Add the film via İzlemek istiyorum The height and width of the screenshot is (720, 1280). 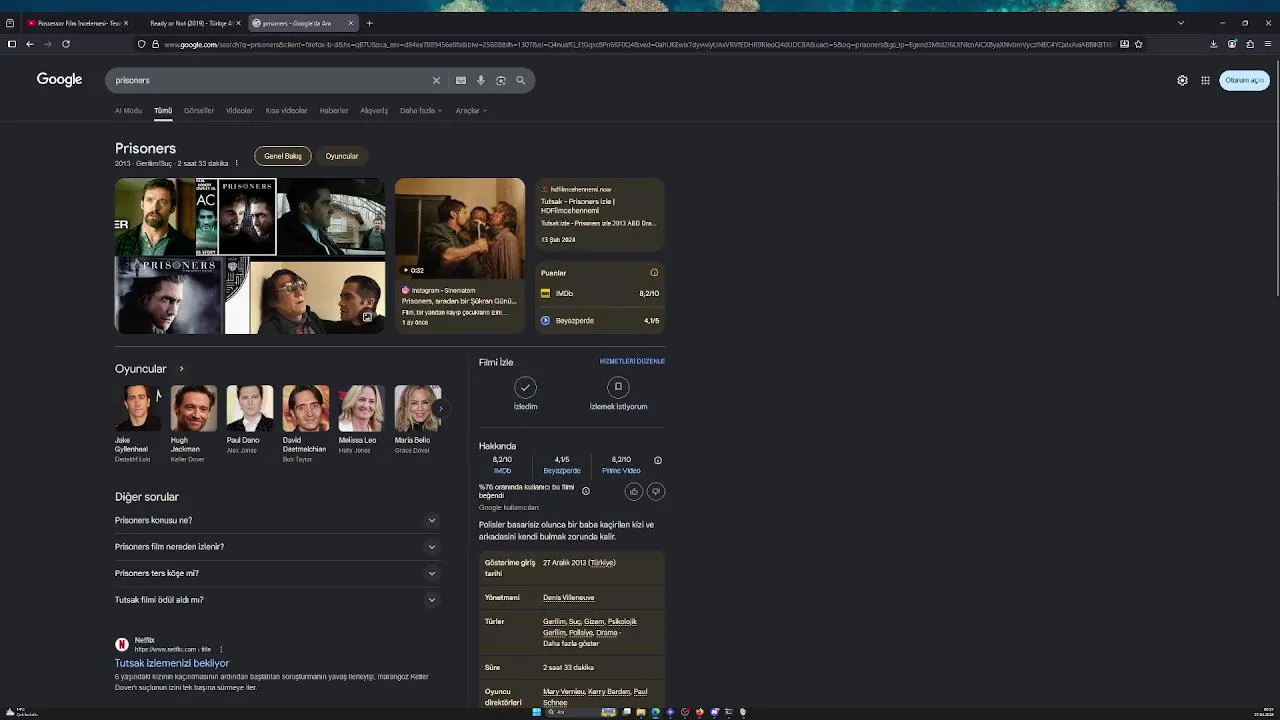tap(618, 394)
